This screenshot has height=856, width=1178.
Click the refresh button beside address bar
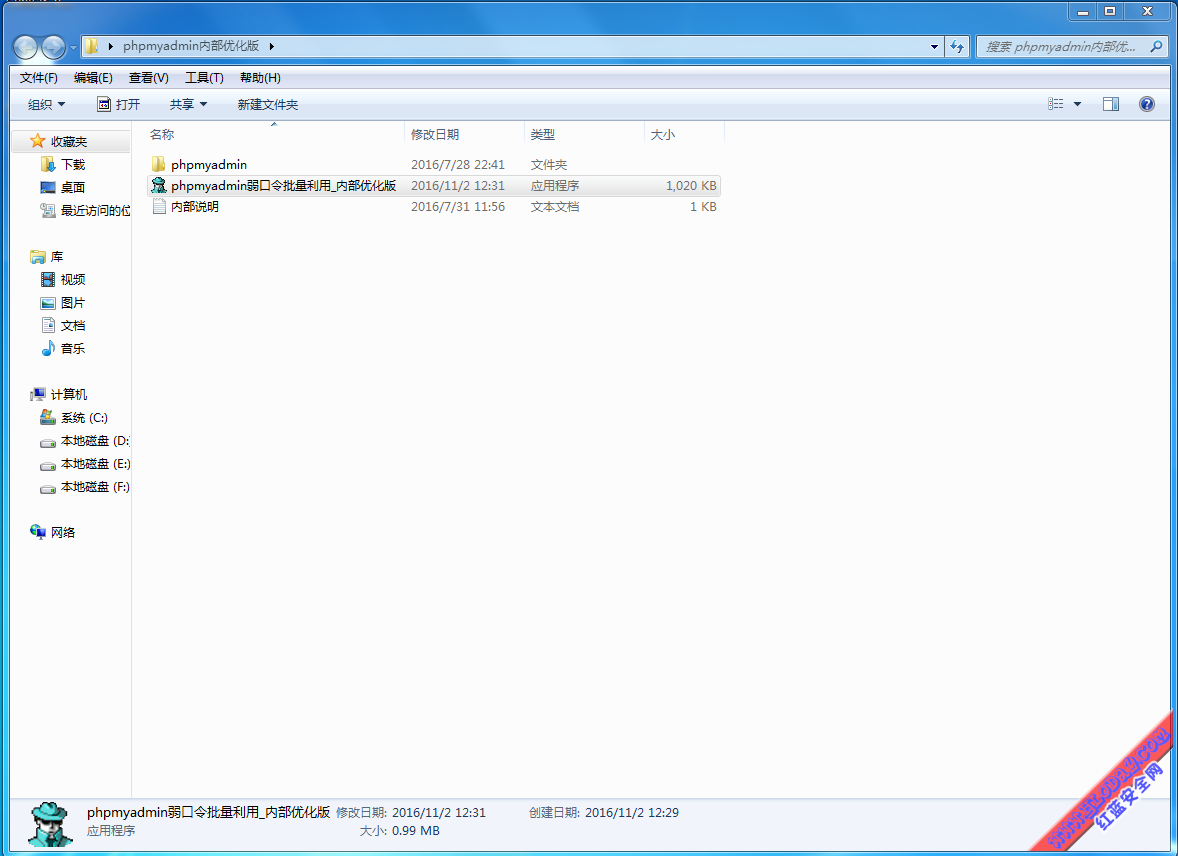point(956,47)
